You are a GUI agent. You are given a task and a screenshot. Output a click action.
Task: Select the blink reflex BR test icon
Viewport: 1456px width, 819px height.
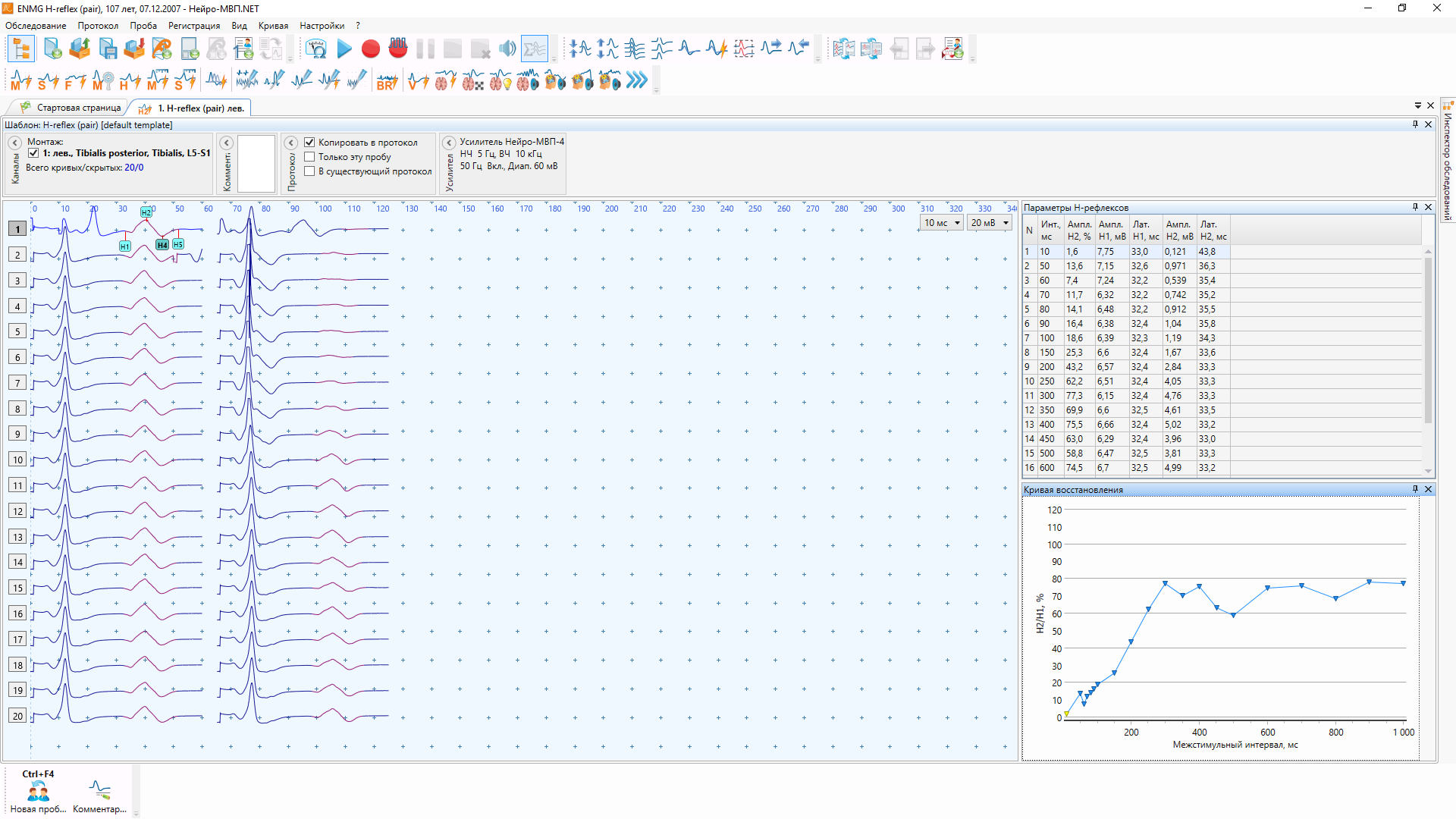(x=387, y=80)
